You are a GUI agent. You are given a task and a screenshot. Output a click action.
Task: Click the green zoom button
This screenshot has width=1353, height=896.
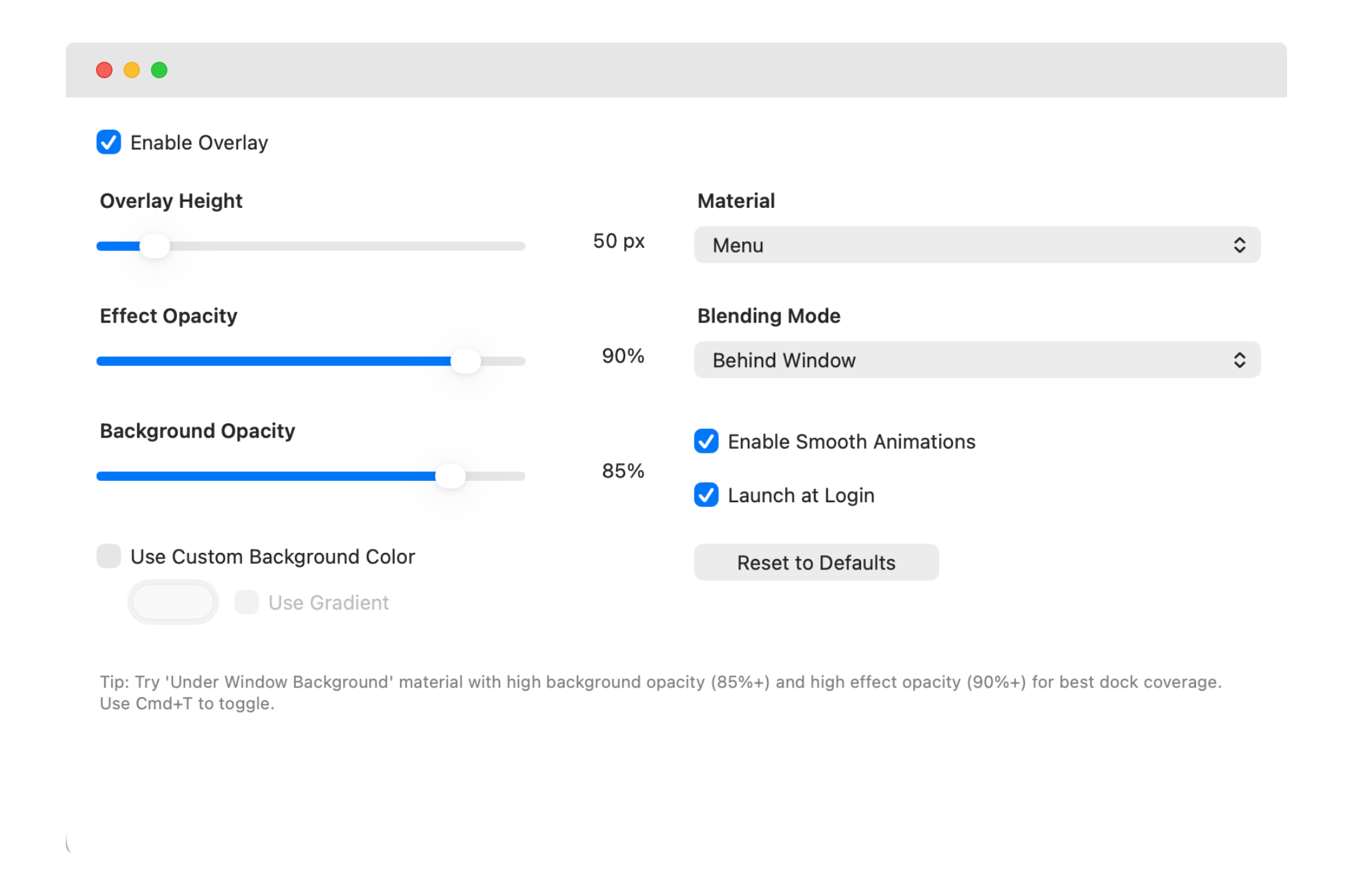pyautogui.click(x=160, y=70)
